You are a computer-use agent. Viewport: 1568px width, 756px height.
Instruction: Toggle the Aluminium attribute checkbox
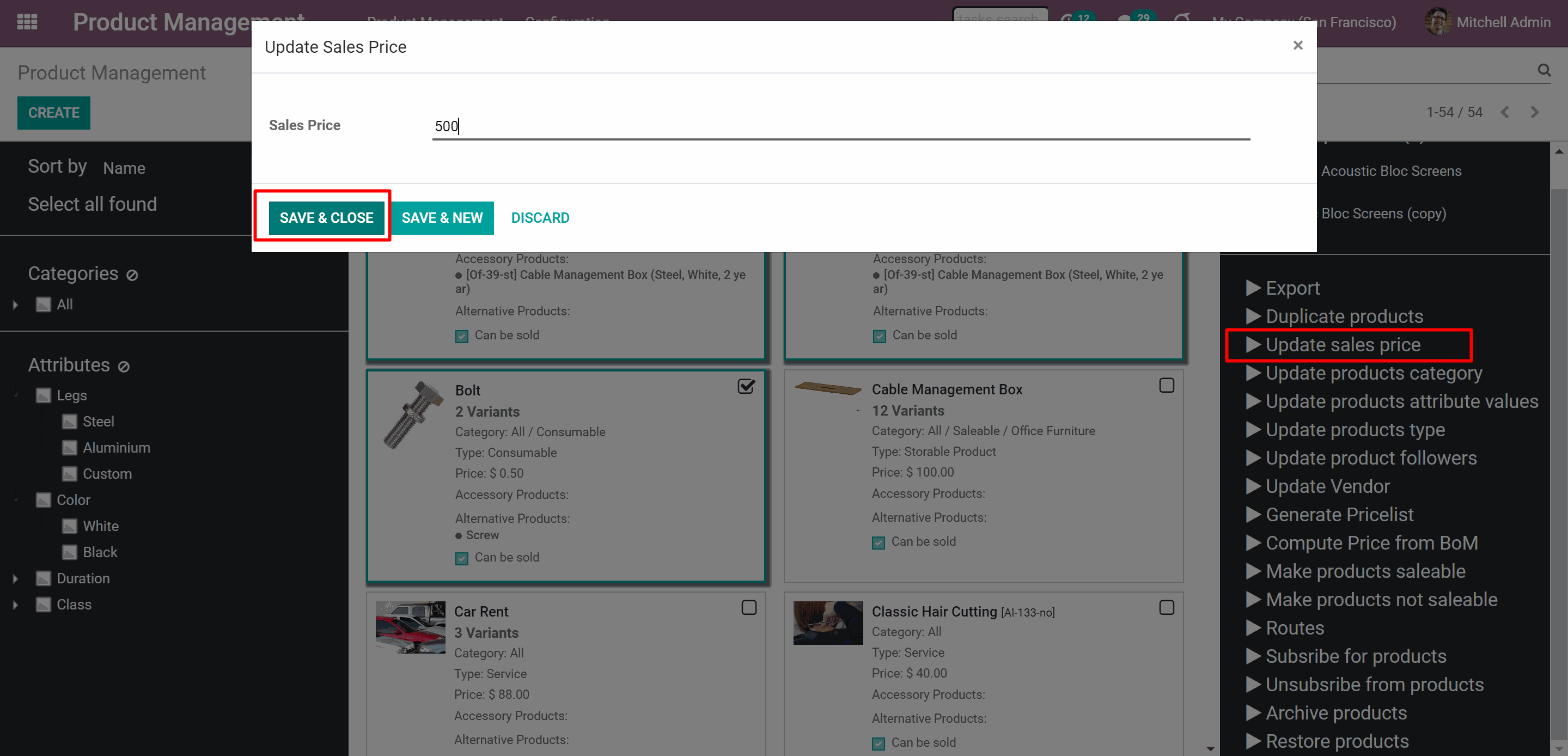[70, 447]
